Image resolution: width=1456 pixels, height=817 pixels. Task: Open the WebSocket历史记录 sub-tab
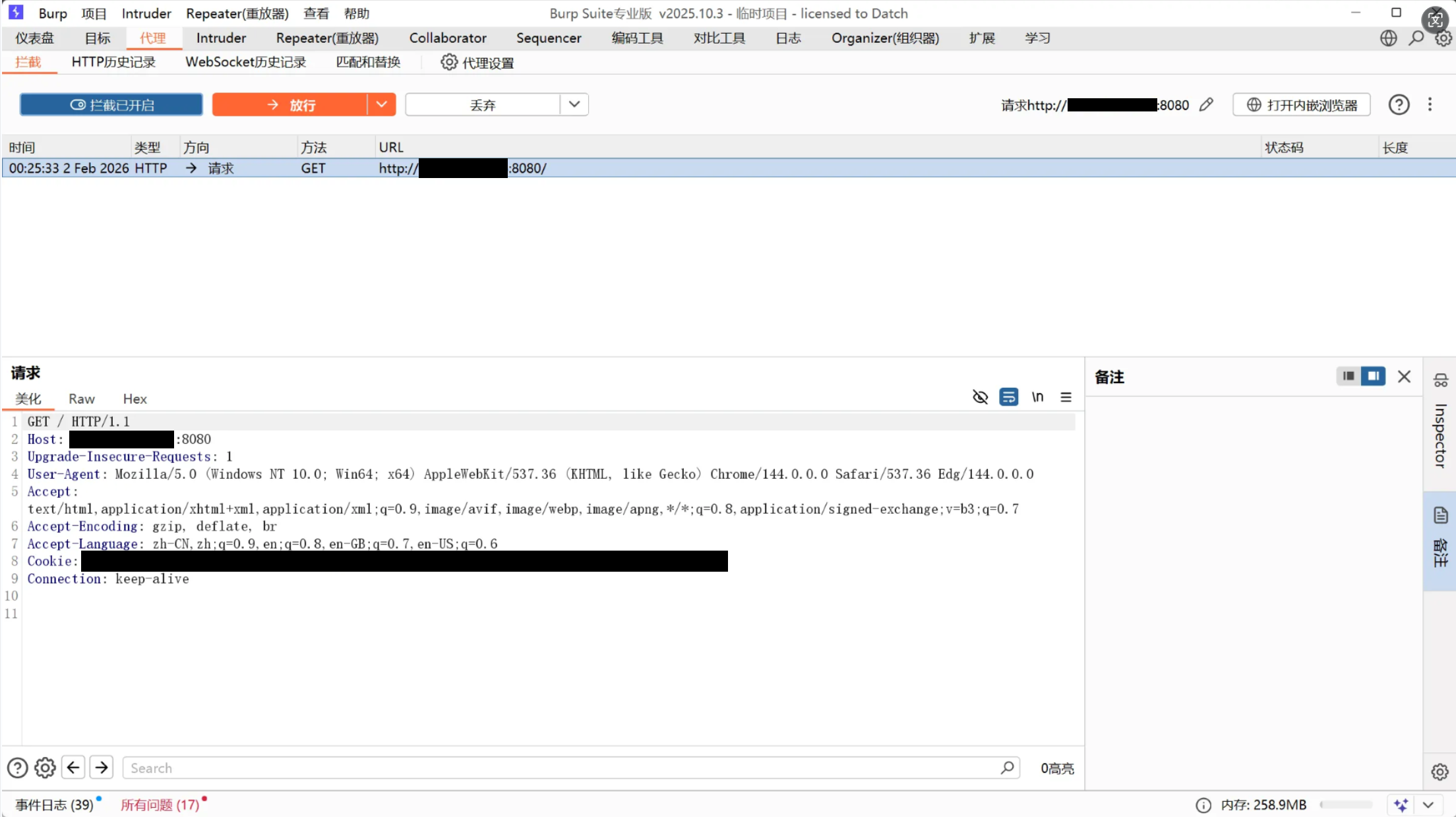click(246, 62)
